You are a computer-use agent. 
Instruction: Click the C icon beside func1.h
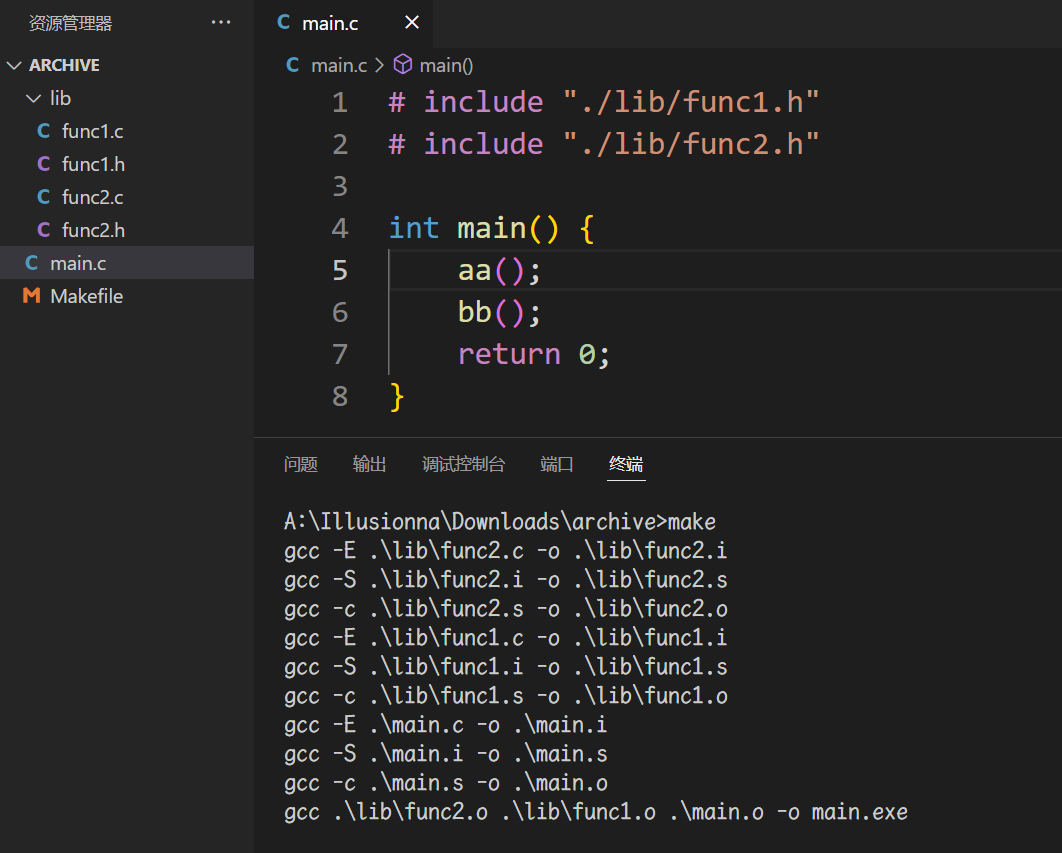click(x=46, y=164)
